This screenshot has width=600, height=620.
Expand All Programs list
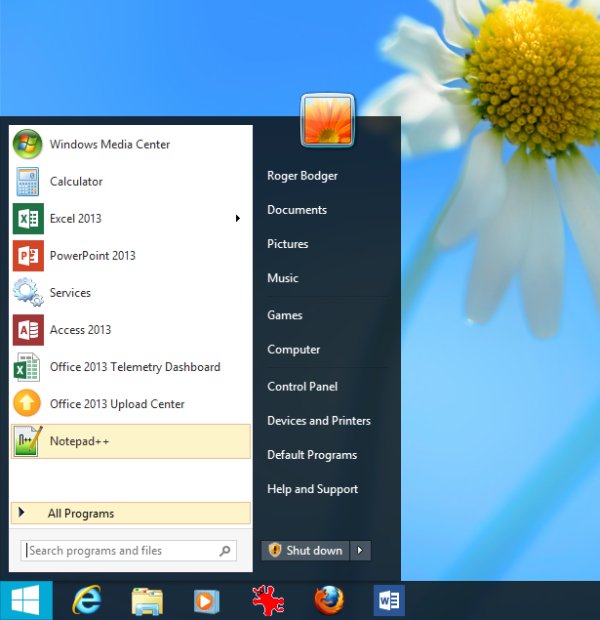[131, 513]
